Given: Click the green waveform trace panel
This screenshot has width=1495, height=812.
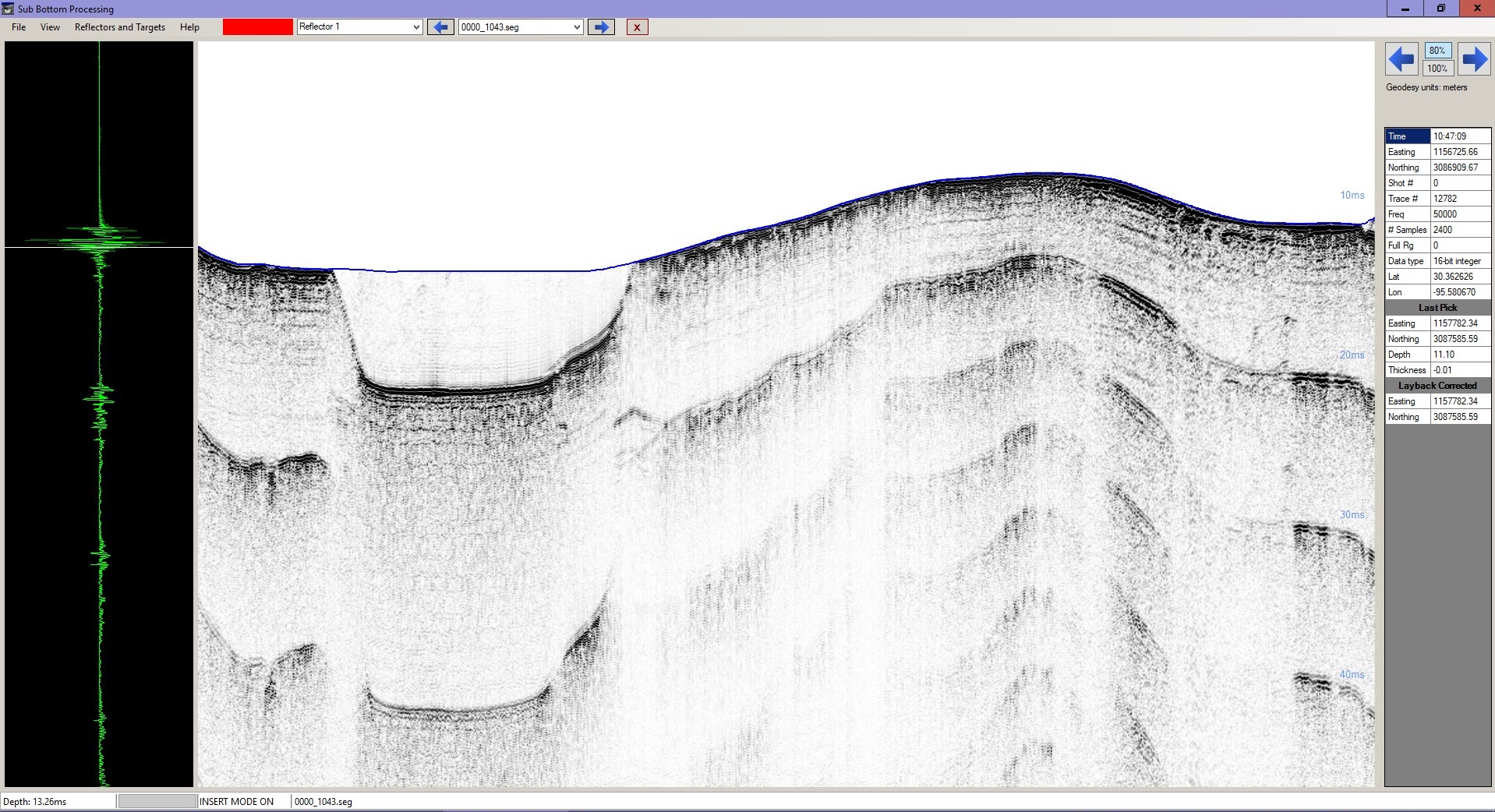Looking at the screenshot, I should (x=99, y=413).
